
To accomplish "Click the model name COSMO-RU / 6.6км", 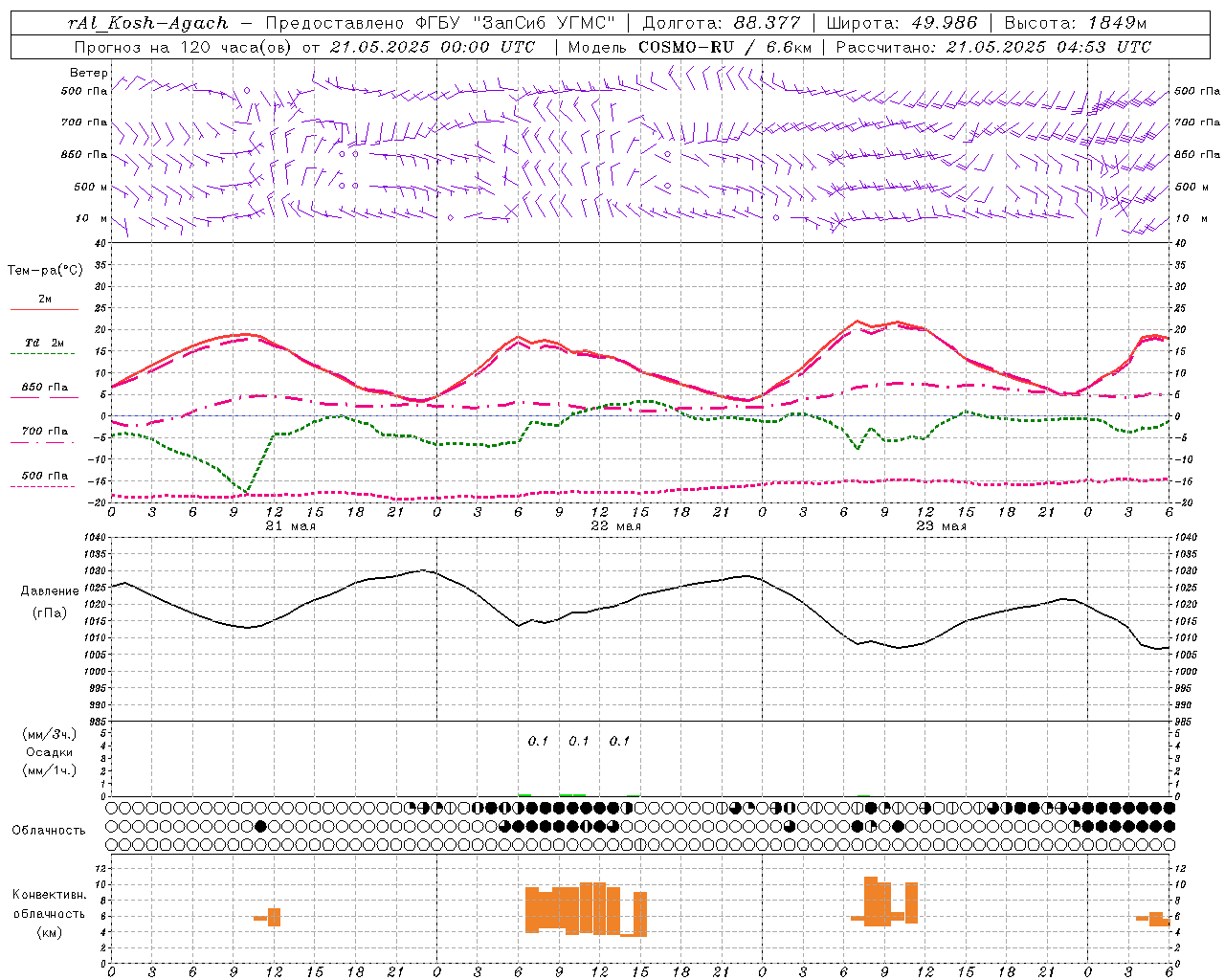I will [725, 47].
